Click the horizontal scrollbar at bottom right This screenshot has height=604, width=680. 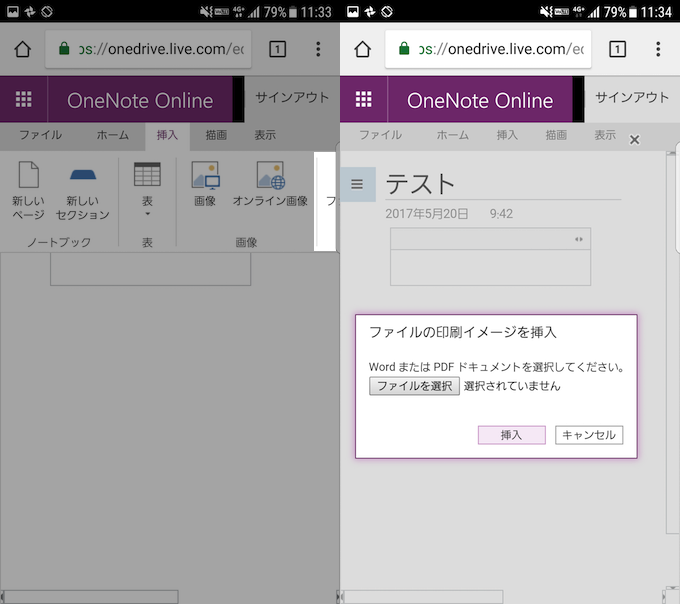coord(423,597)
